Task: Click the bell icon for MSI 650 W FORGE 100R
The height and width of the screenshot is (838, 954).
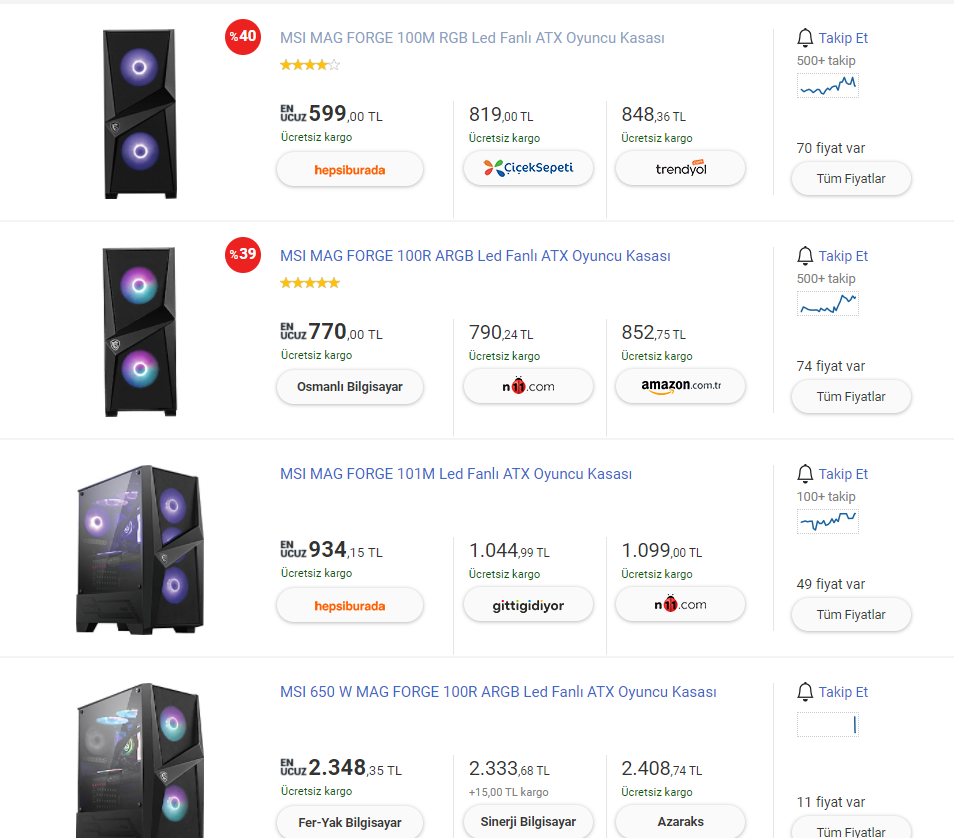Action: pos(805,692)
